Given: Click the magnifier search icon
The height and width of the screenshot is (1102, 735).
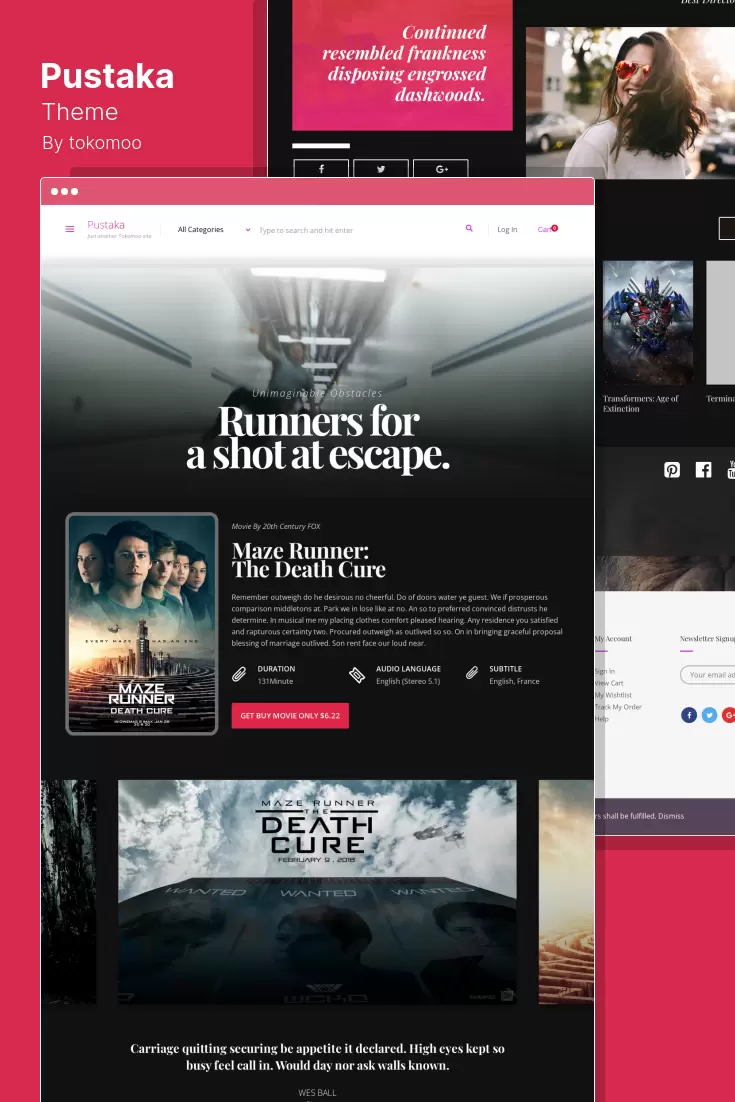Looking at the screenshot, I should 469,228.
